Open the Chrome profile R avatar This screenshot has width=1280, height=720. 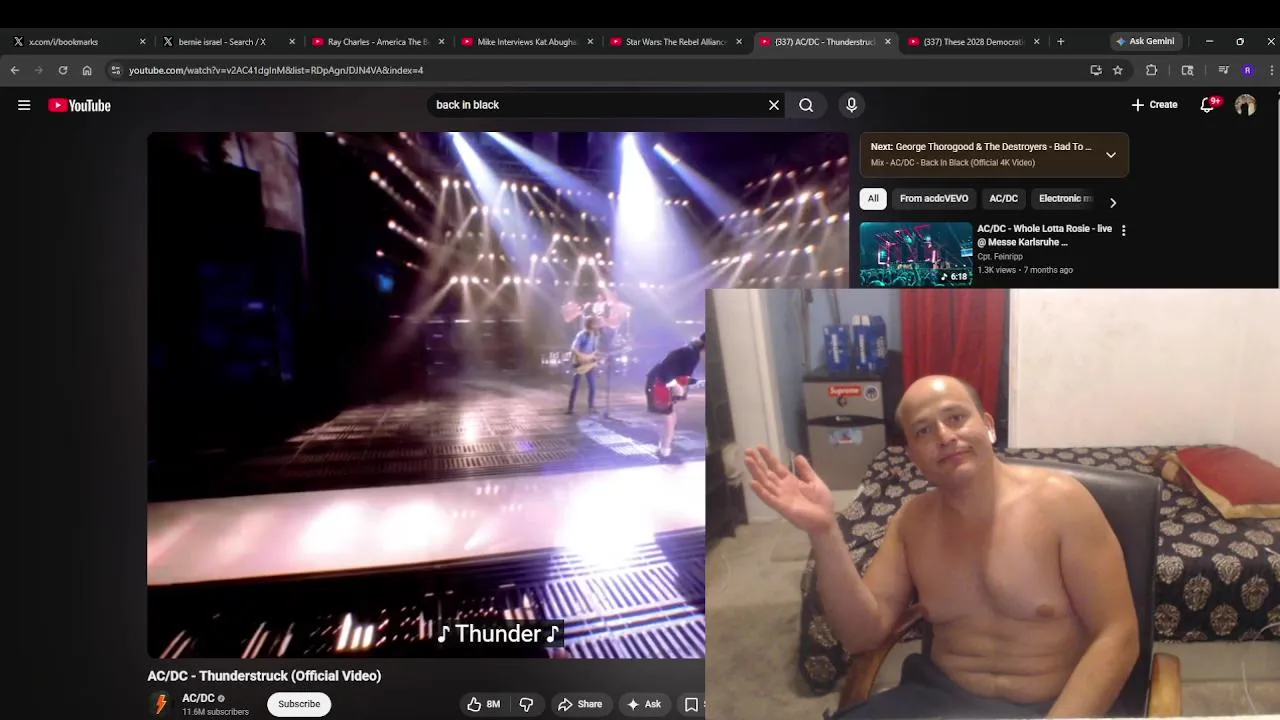pyautogui.click(x=1247, y=70)
